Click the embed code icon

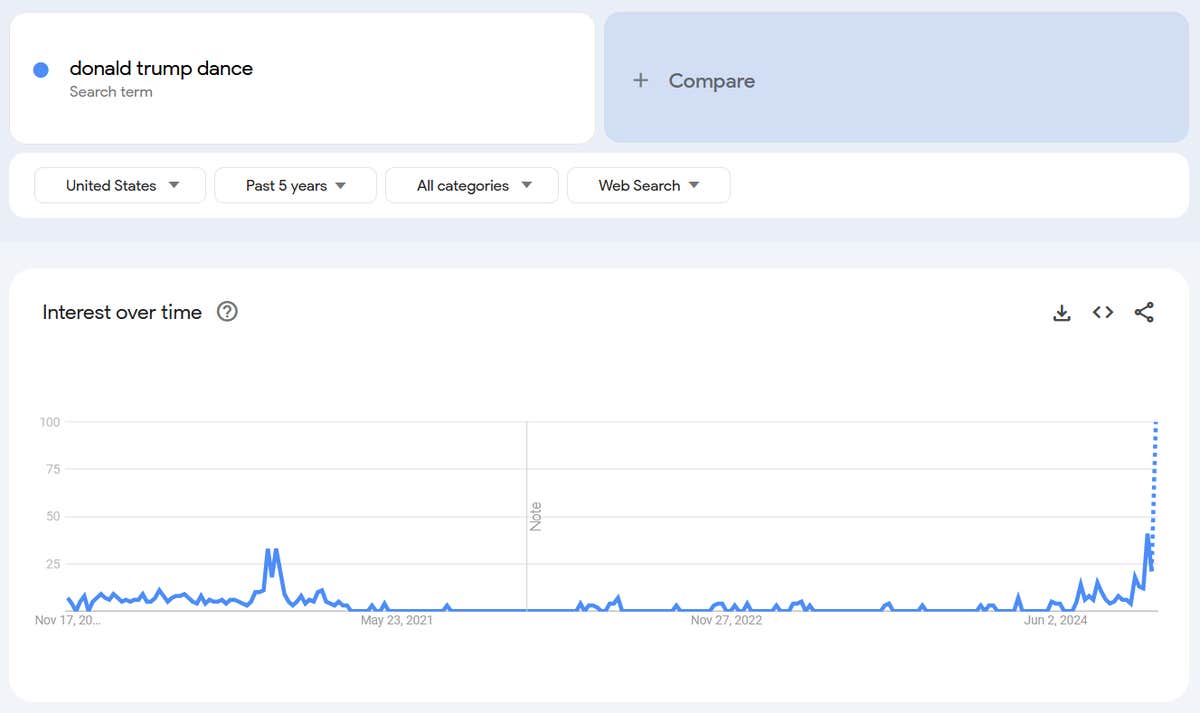pos(1103,313)
